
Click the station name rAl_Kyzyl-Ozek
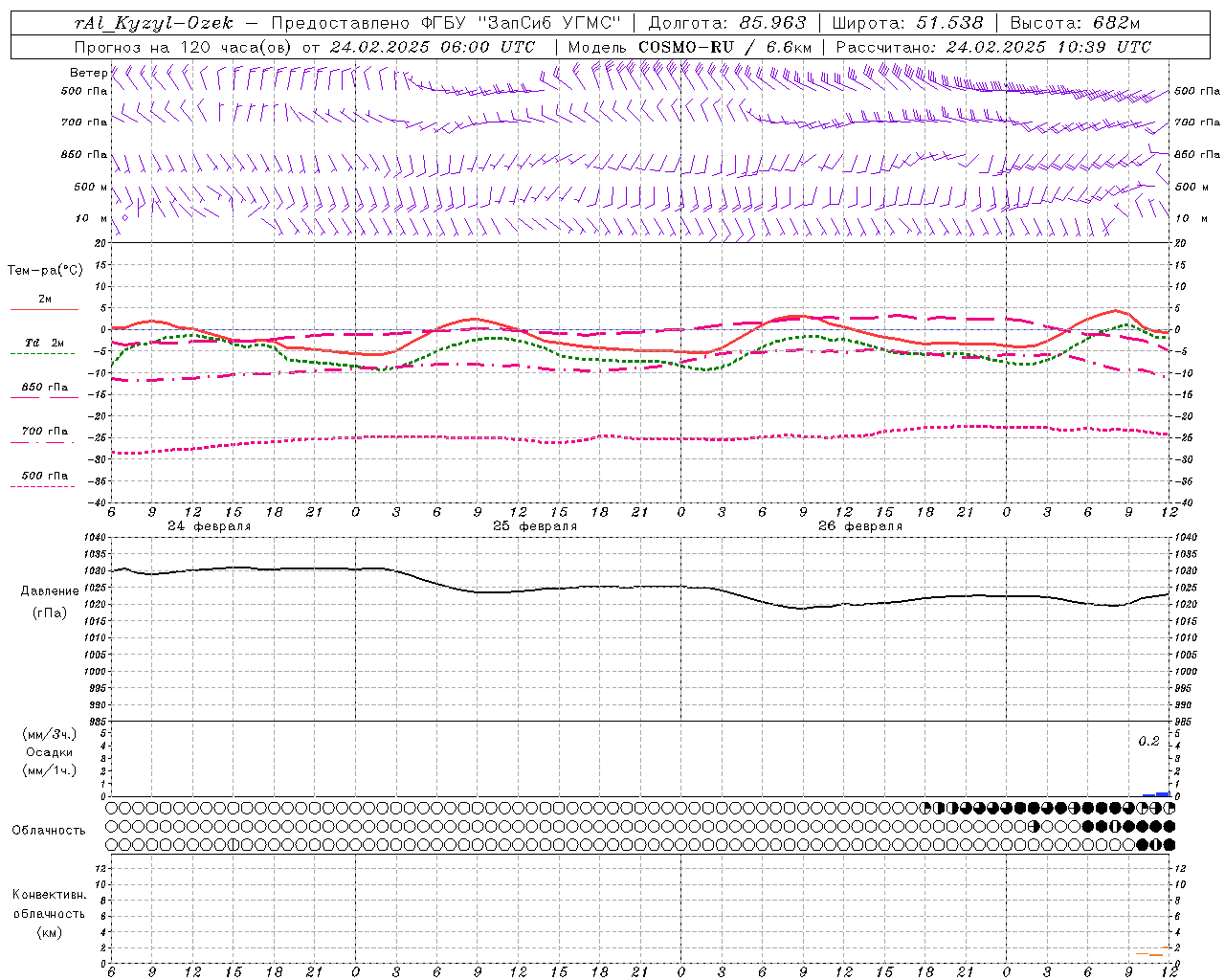click(153, 23)
